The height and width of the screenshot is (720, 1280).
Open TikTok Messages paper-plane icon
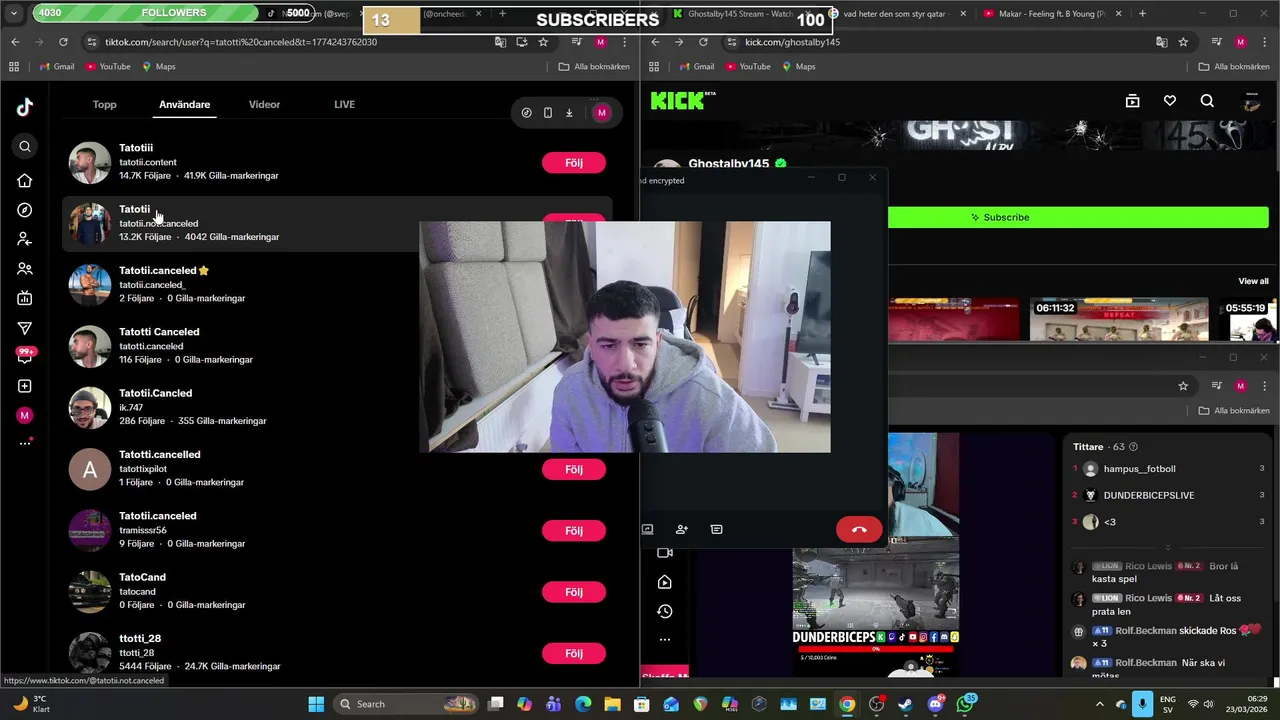25,328
